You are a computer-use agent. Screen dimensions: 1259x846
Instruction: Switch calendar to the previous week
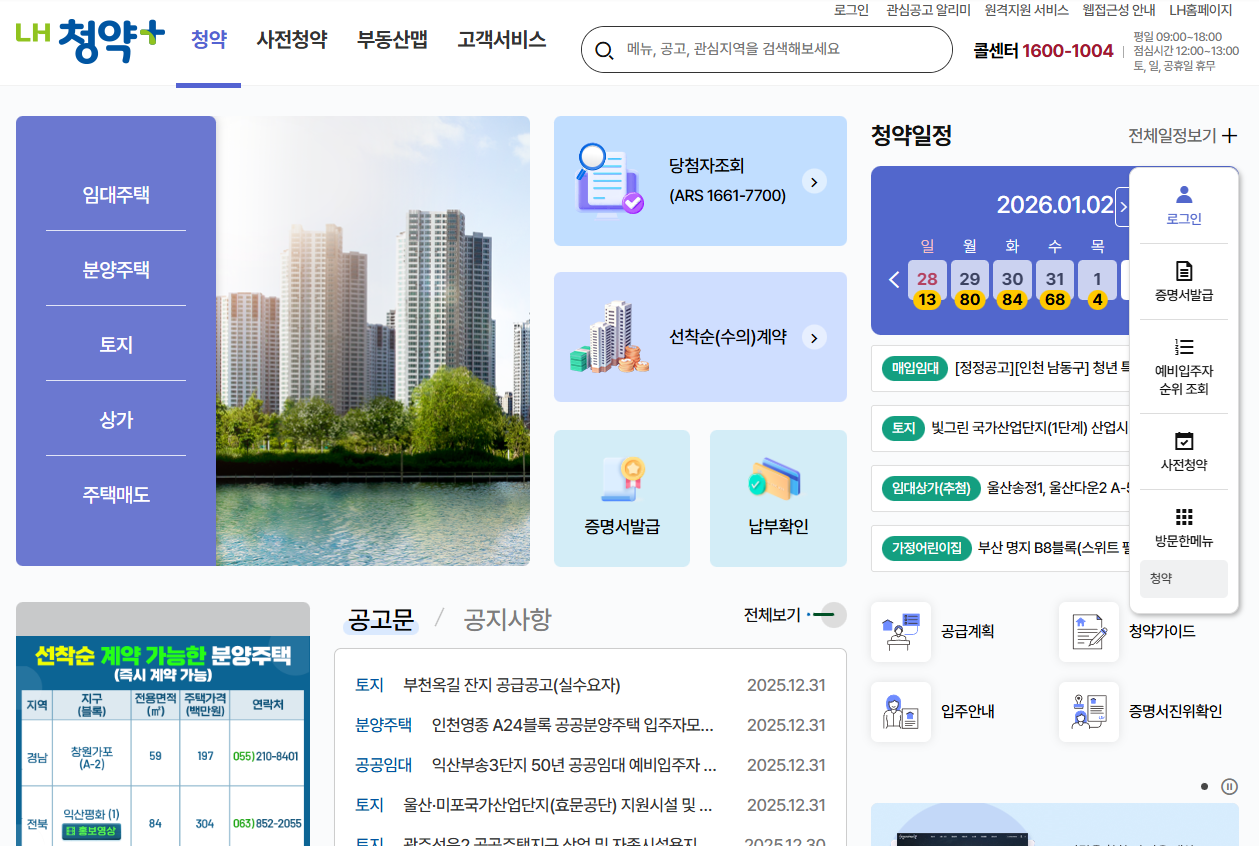click(x=894, y=280)
